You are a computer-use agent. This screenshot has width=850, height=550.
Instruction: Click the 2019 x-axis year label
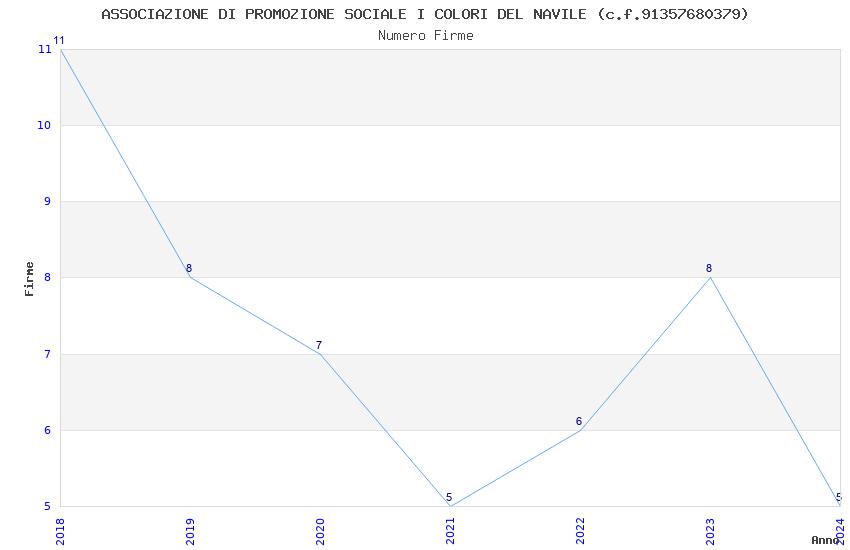coord(190,532)
